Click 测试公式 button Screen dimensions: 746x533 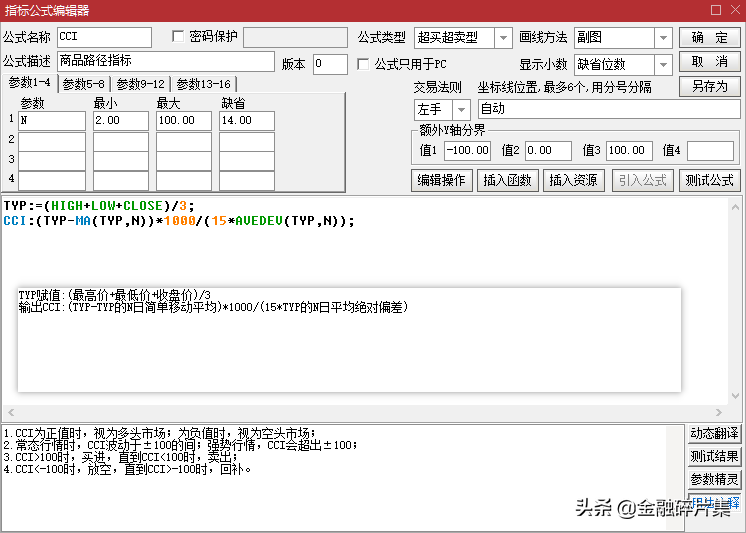click(709, 181)
